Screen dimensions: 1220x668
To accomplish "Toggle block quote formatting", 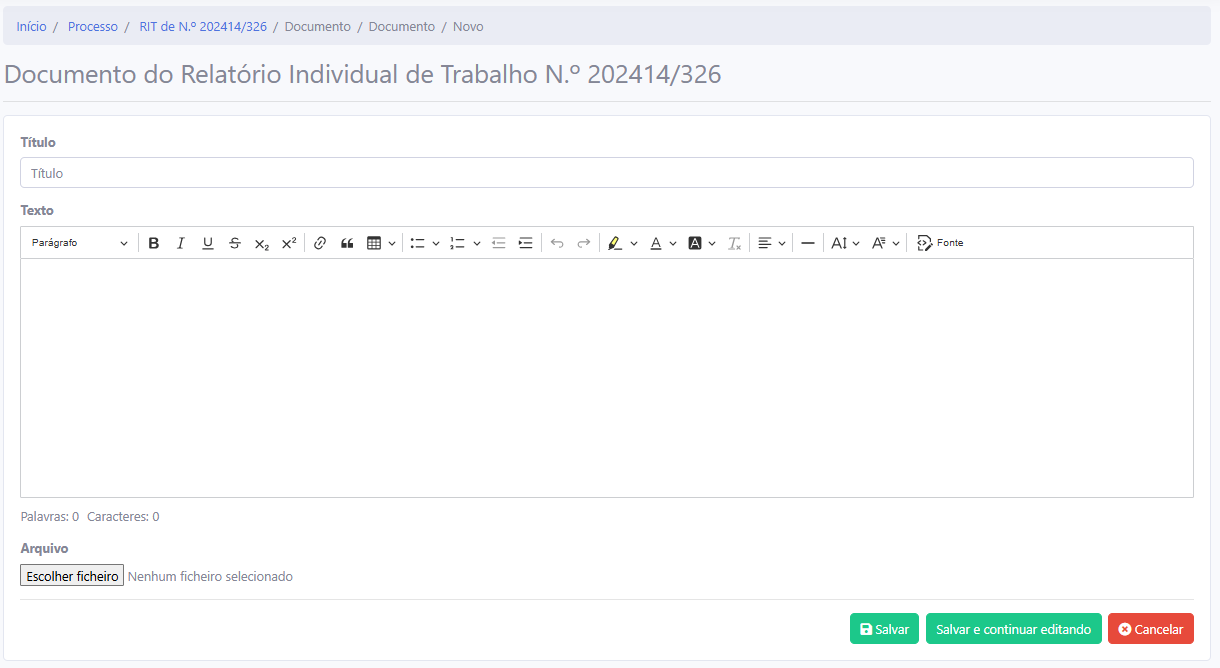I will [347, 243].
